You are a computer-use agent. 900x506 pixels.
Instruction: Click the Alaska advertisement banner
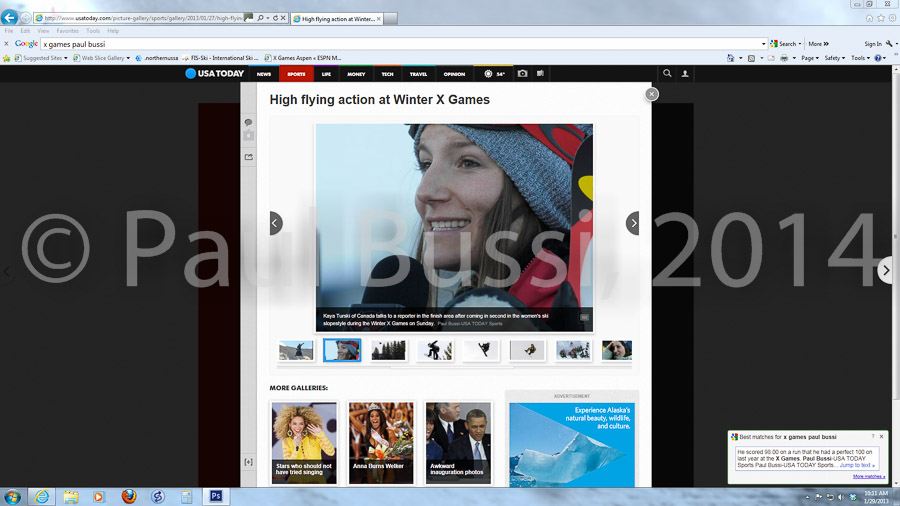tap(572, 445)
